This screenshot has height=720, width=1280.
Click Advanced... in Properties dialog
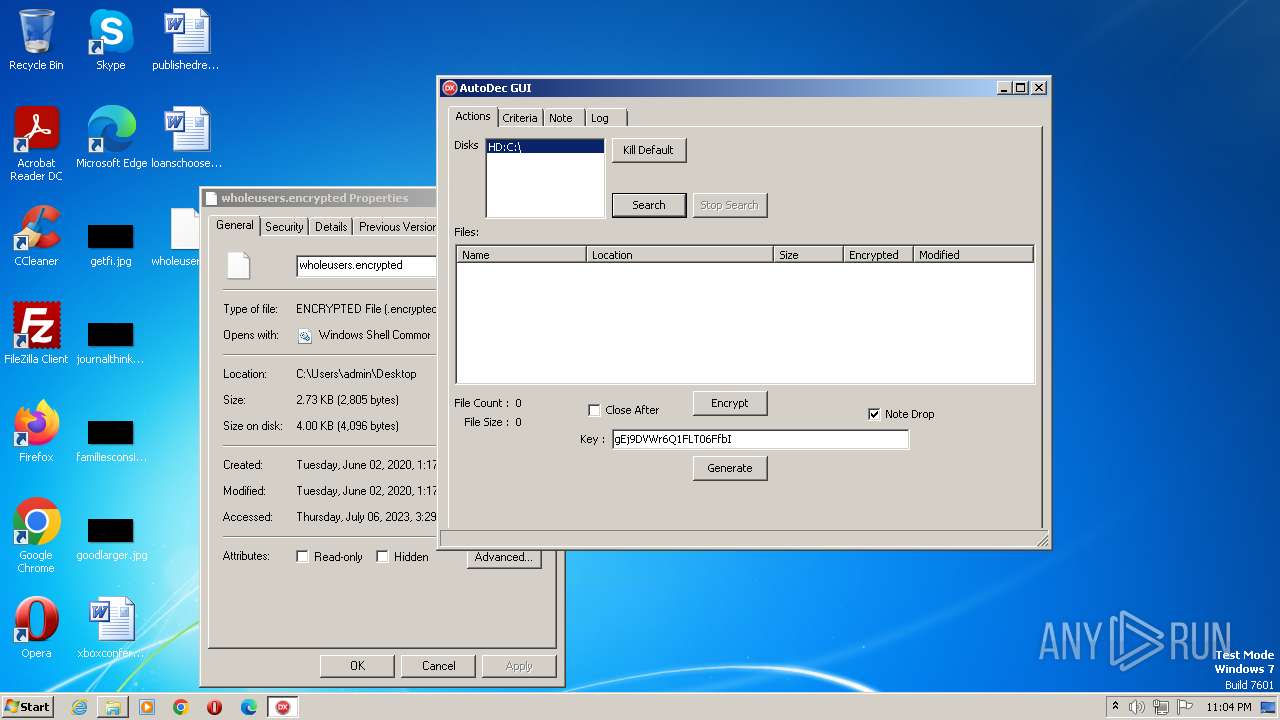pyautogui.click(x=504, y=557)
